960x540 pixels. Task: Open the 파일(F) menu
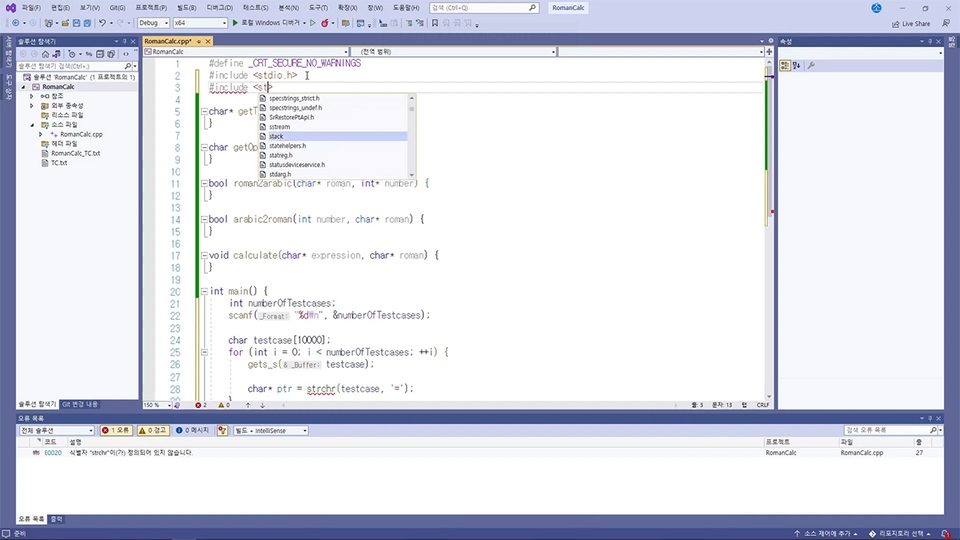click(31, 8)
